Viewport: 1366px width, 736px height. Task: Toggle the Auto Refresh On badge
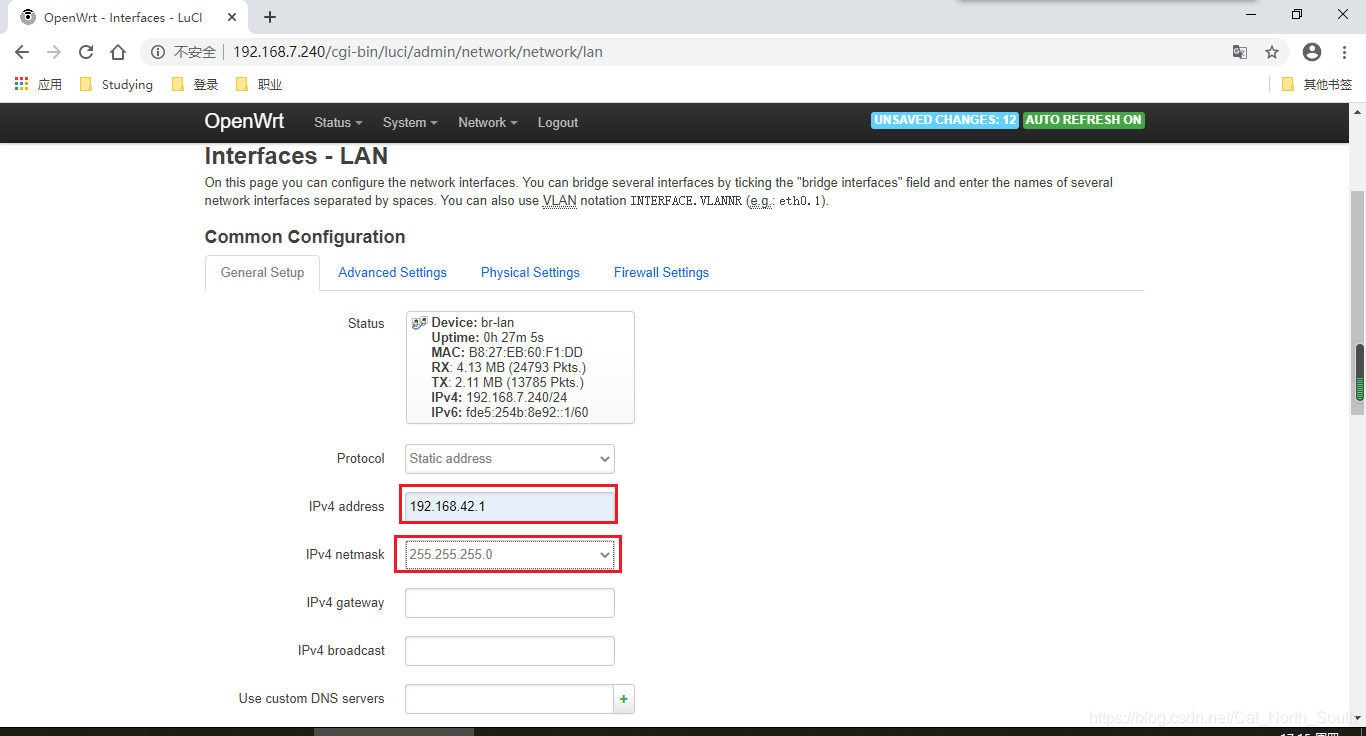[x=1083, y=120]
